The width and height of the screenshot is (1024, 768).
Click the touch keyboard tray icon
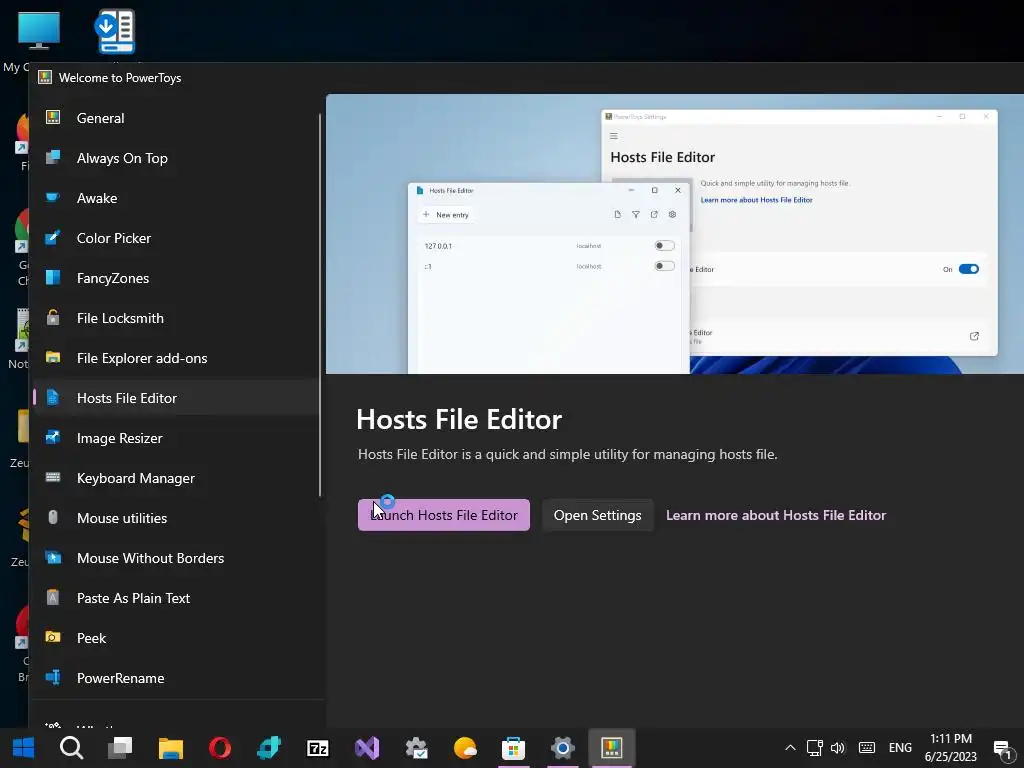tap(867, 748)
